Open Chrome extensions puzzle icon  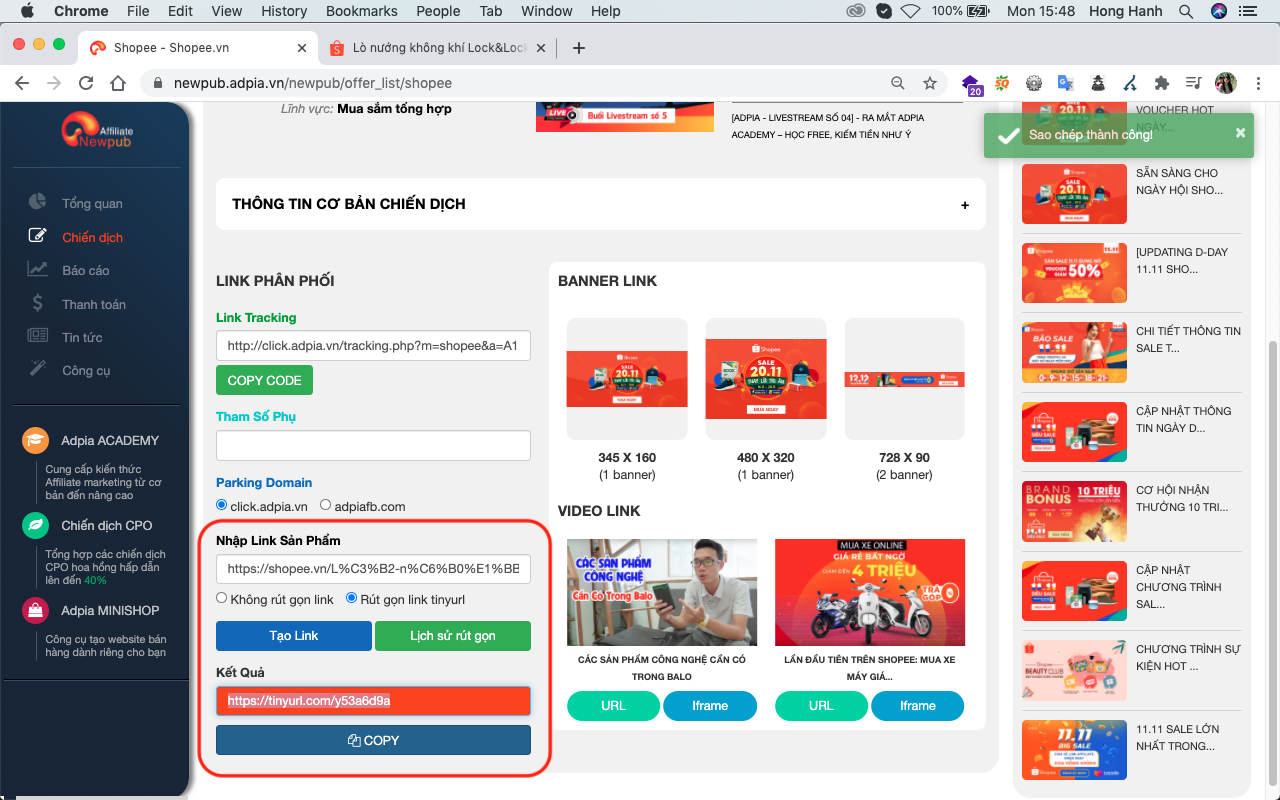tap(1161, 83)
